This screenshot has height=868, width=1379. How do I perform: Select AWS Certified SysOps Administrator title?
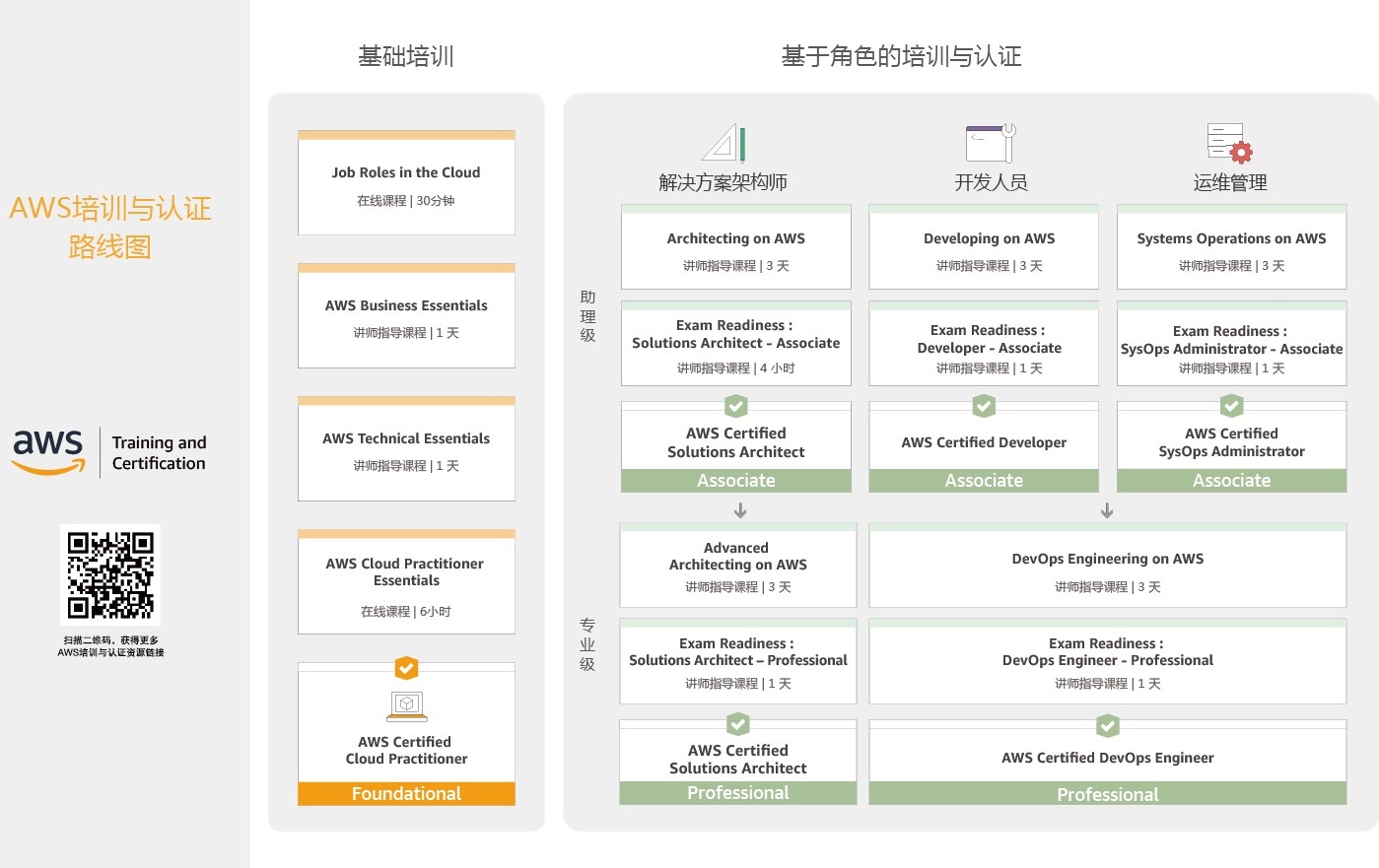[x=1231, y=442]
